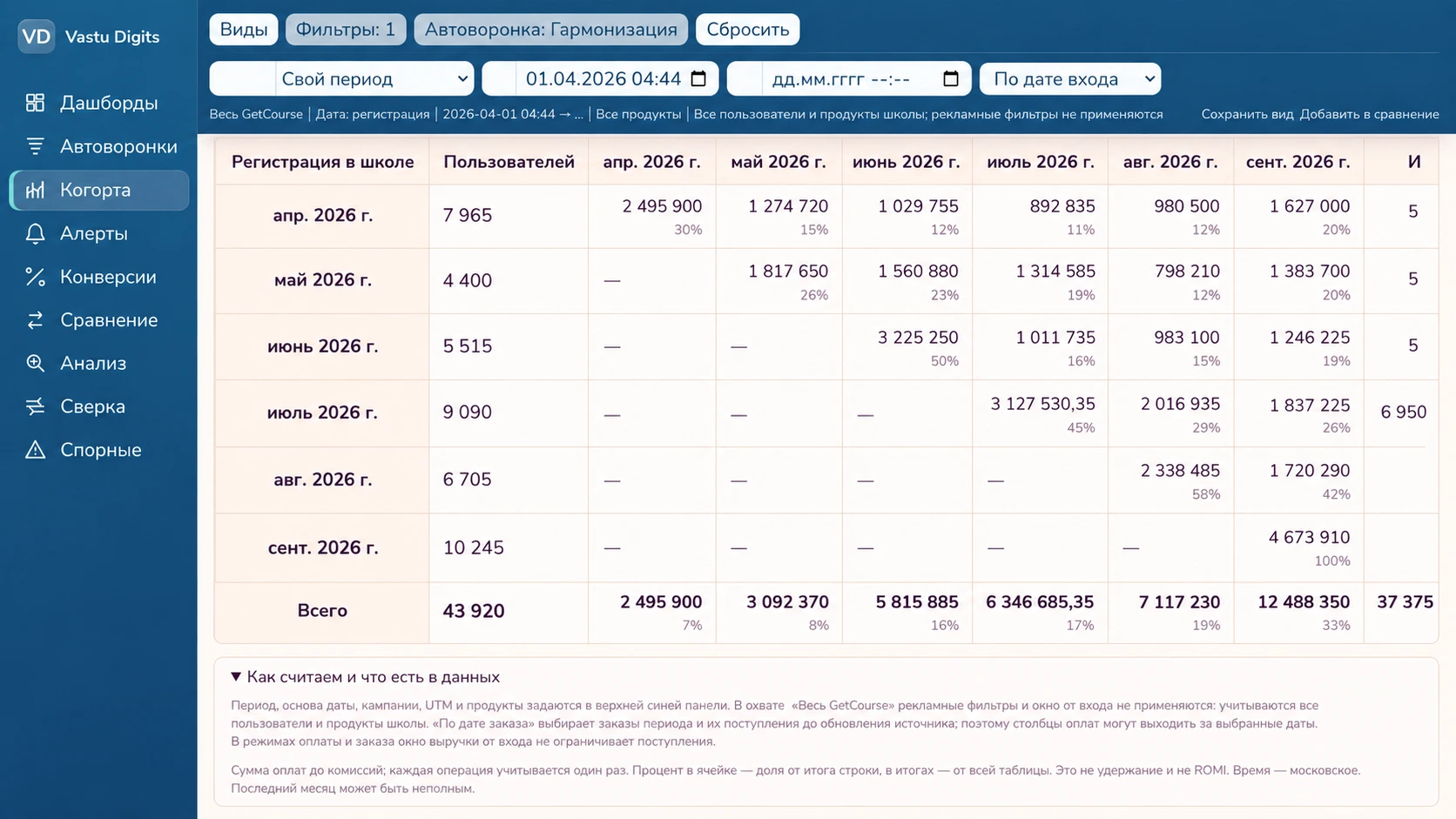
Task: Collapse the Как считаем и что есть в данных section
Action: tap(365, 677)
